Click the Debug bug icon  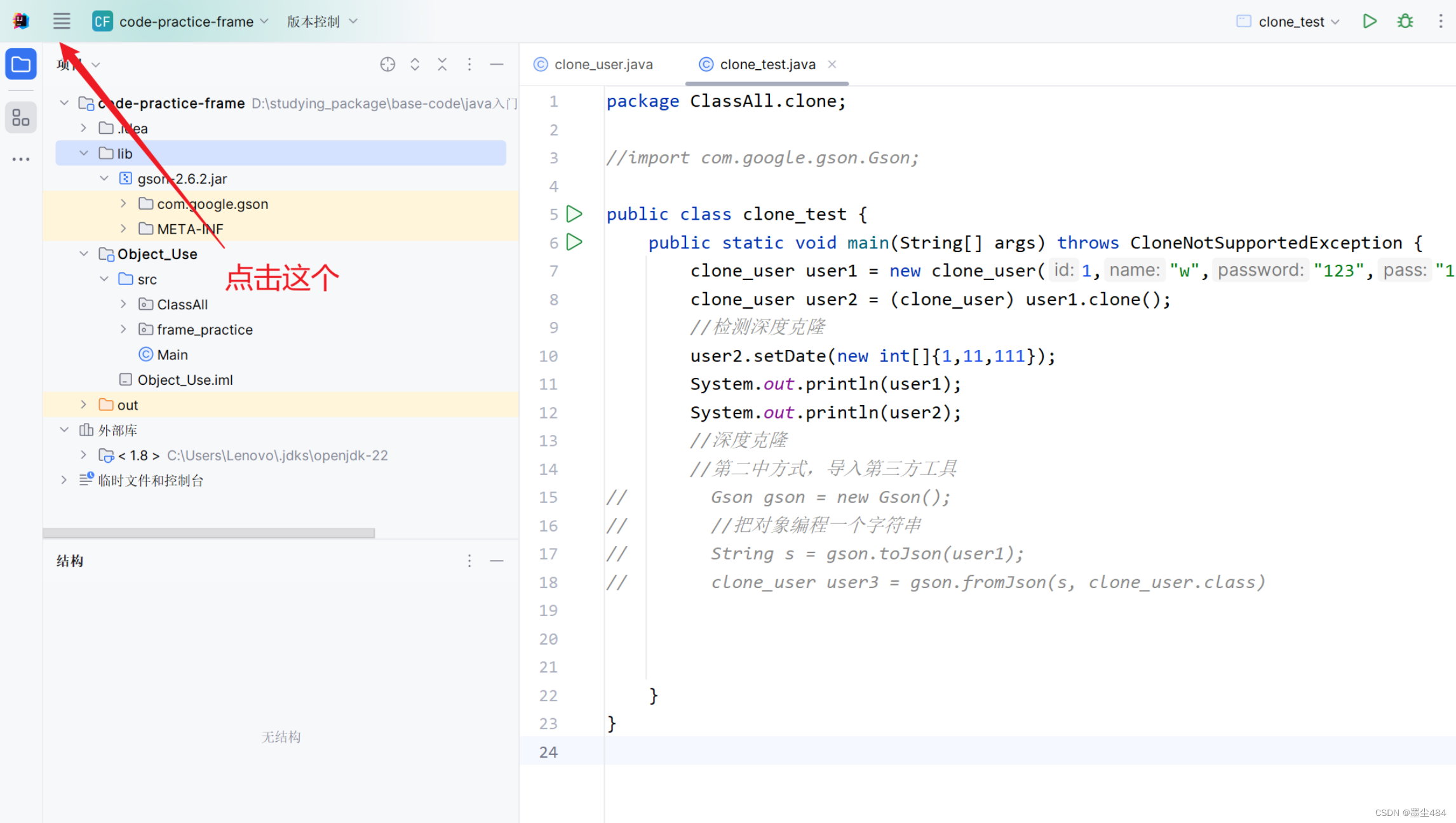coord(1405,21)
